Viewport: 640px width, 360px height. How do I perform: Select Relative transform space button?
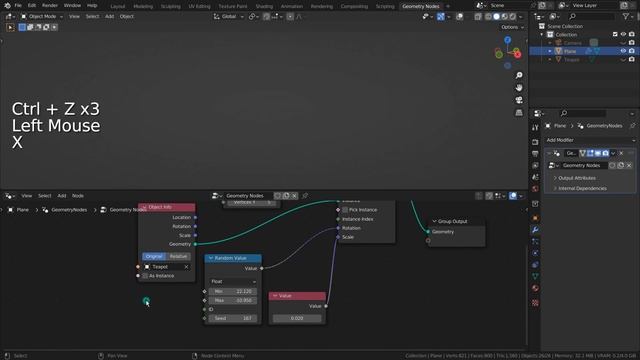(178, 256)
